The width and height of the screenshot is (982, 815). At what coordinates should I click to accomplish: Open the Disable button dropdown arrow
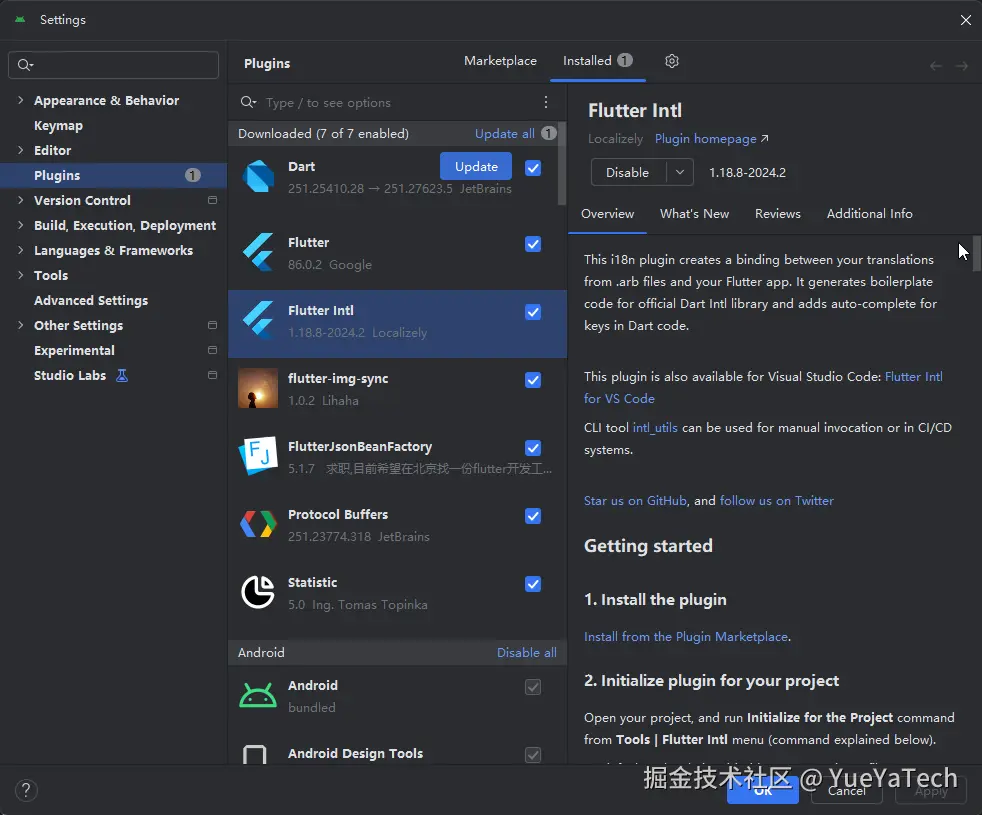[x=680, y=172]
